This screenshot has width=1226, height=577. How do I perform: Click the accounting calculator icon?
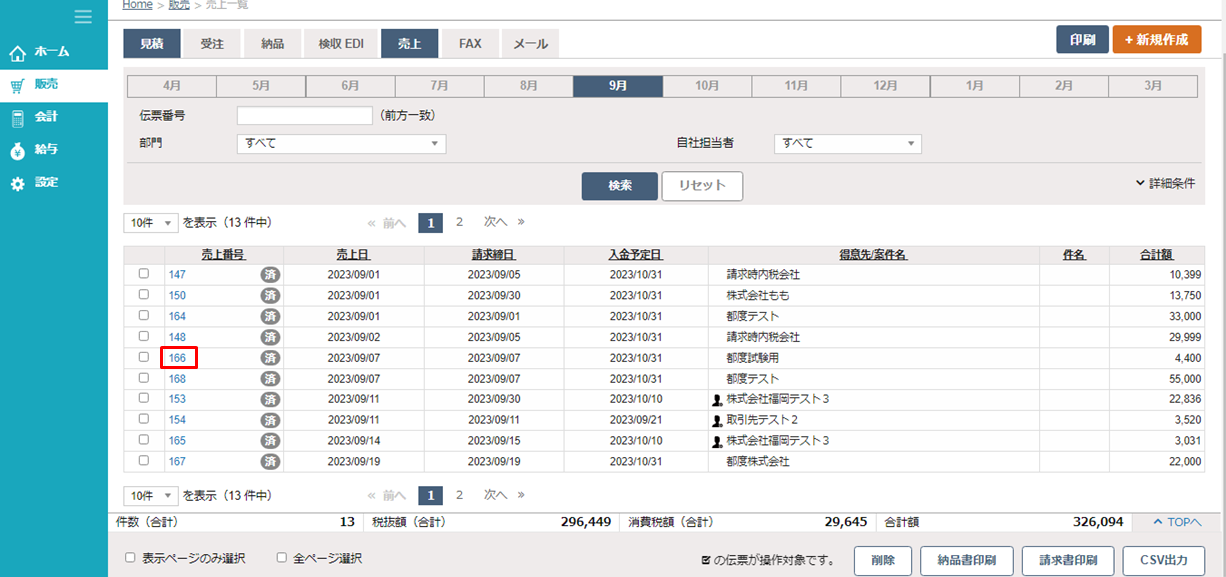(18, 118)
